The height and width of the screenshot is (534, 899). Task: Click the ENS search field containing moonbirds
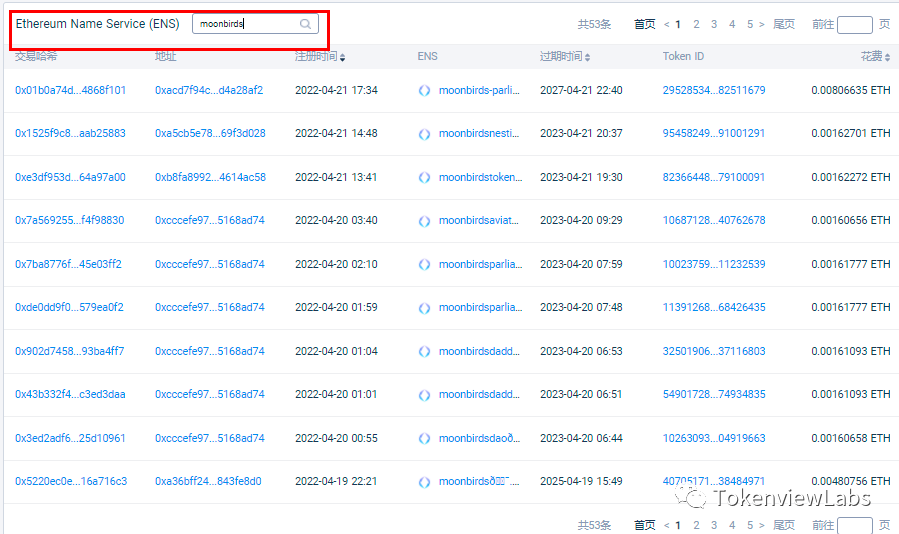click(255, 24)
